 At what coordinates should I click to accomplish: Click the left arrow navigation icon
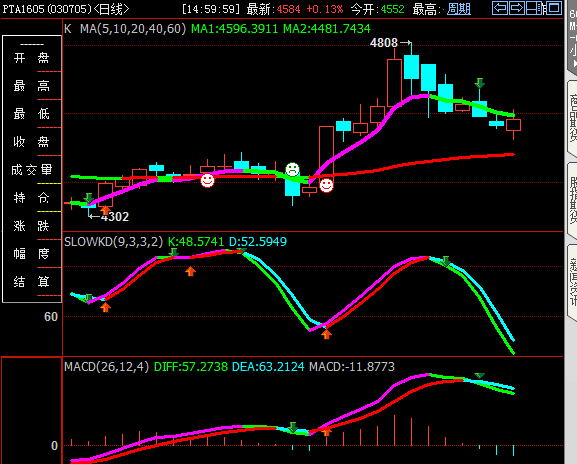(x=500, y=8)
